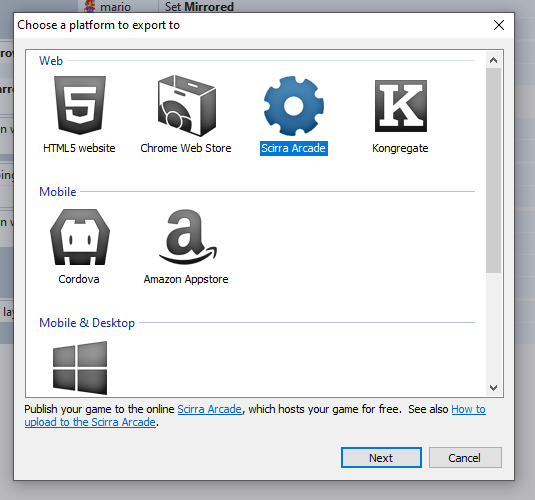The width and height of the screenshot is (535, 500).
Task: Open the Scirra Arcade hyperlink
Action: (x=209, y=409)
